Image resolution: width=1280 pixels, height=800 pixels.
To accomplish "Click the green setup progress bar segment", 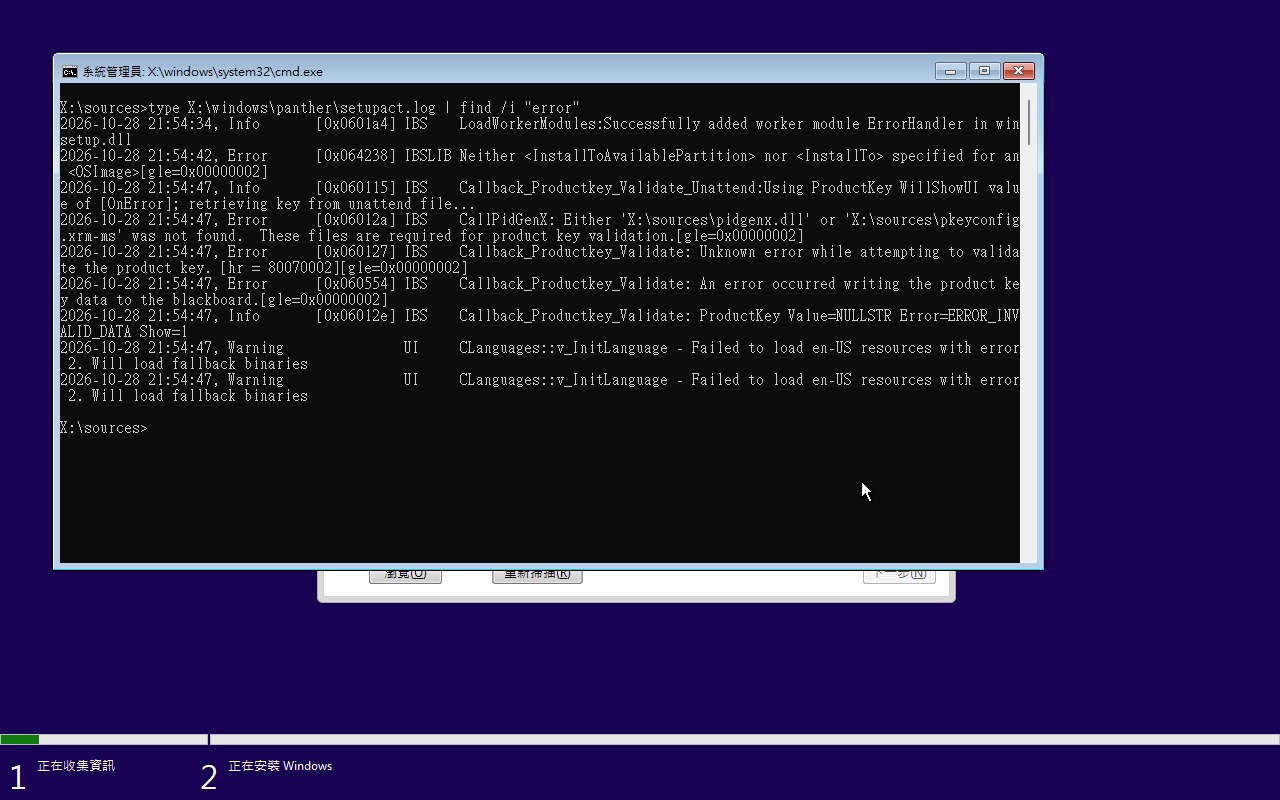I will (20, 739).
